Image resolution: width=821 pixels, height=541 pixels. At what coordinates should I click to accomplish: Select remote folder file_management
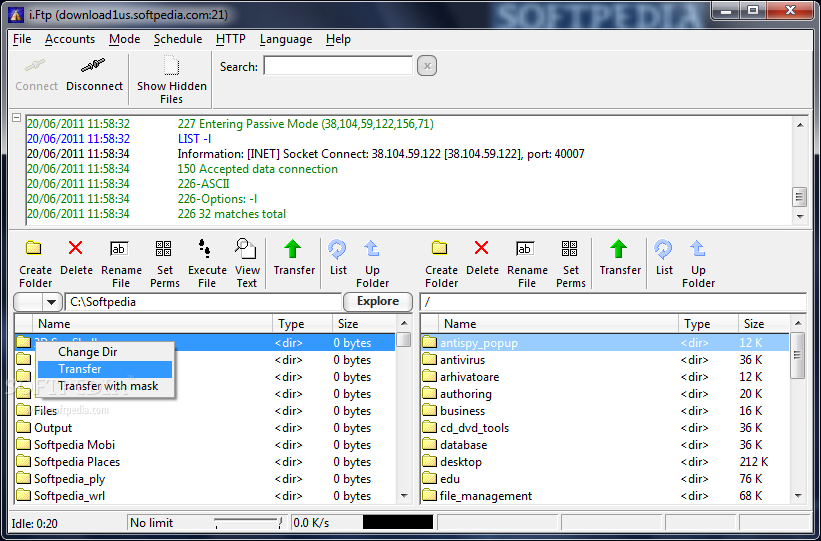tap(605, 495)
